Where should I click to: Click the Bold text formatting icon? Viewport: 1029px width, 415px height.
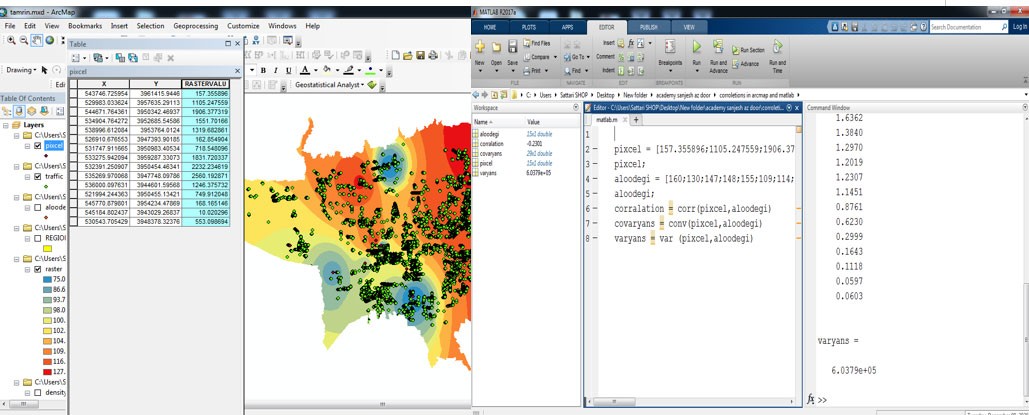pos(263,70)
